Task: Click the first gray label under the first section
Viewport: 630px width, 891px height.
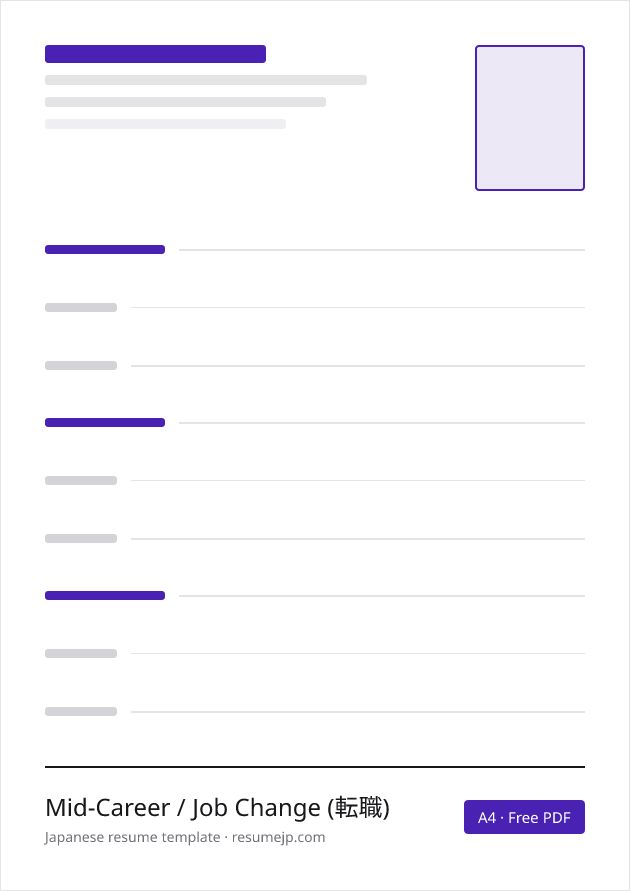Action: pyautogui.click(x=81, y=307)
